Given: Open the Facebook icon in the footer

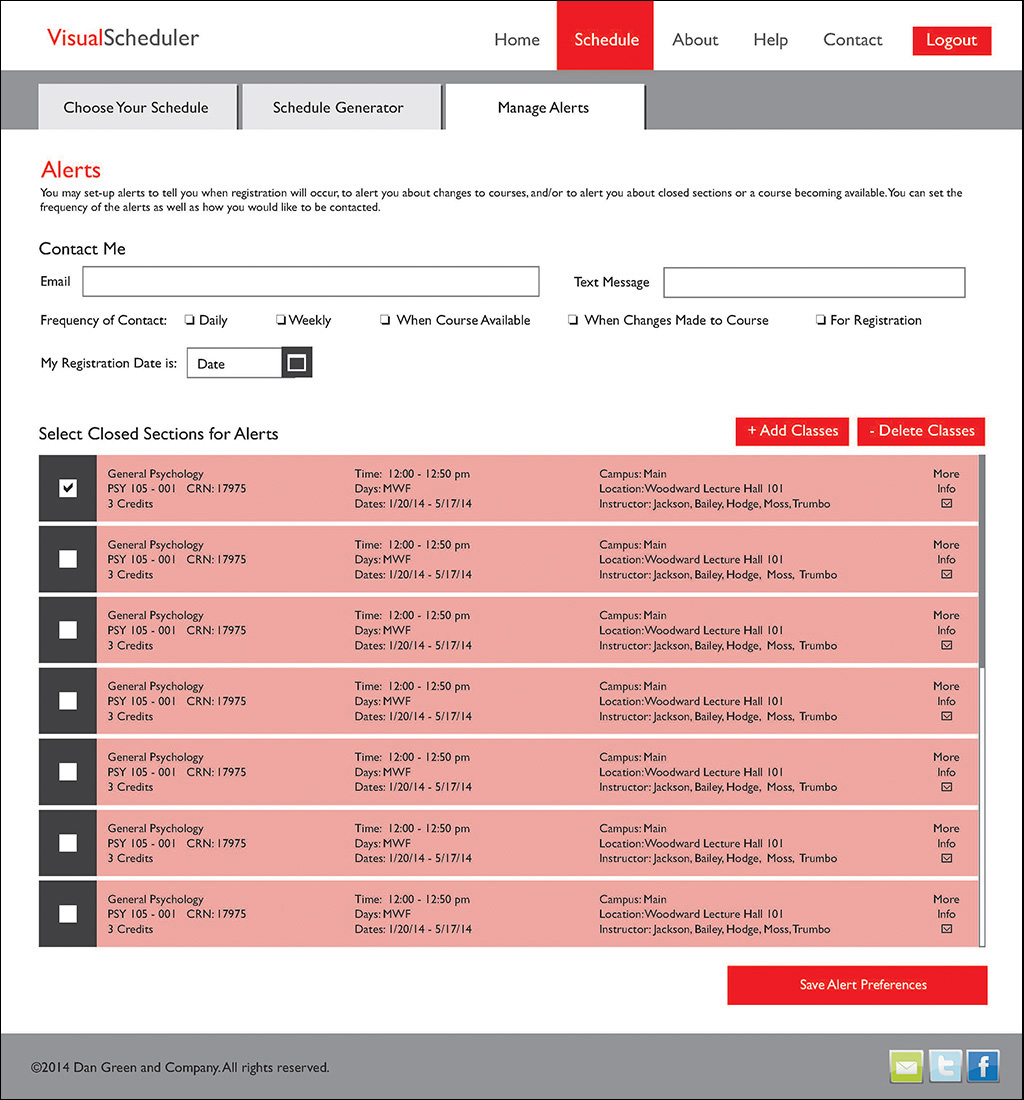Looking at the screenshot, I should pyautogui.click(x=983, y=1067).
